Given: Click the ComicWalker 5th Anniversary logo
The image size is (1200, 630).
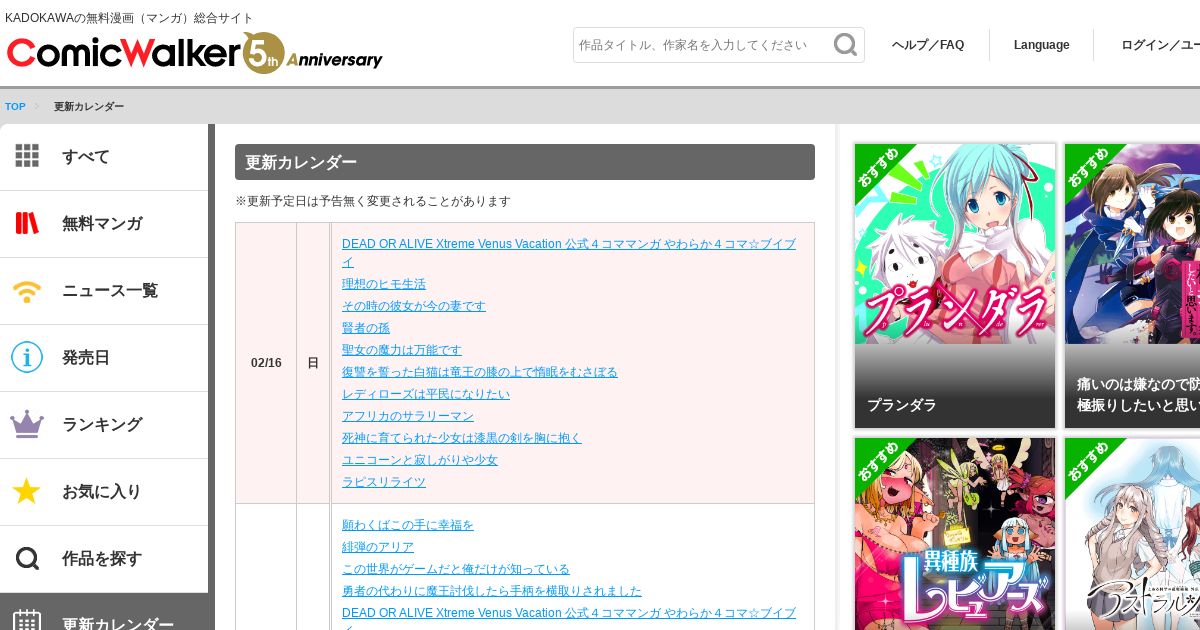Looking at the screenshot, I should [x=195, y=52].
